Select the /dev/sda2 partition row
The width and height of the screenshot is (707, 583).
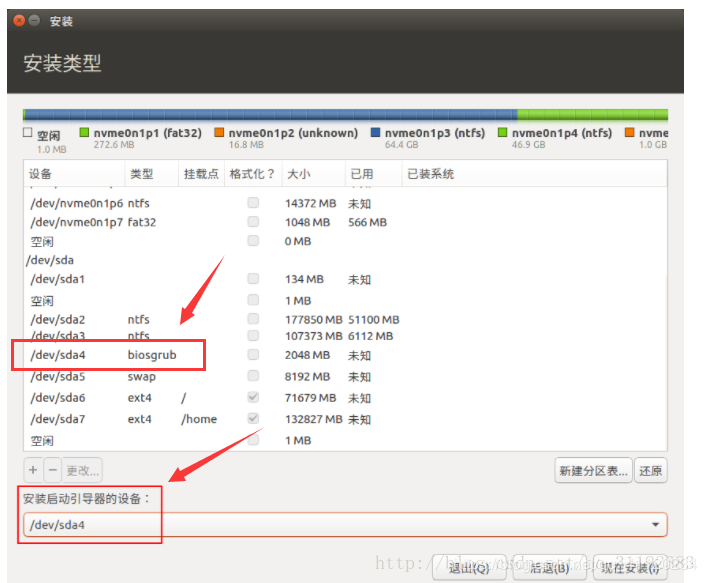coord(345,319)
